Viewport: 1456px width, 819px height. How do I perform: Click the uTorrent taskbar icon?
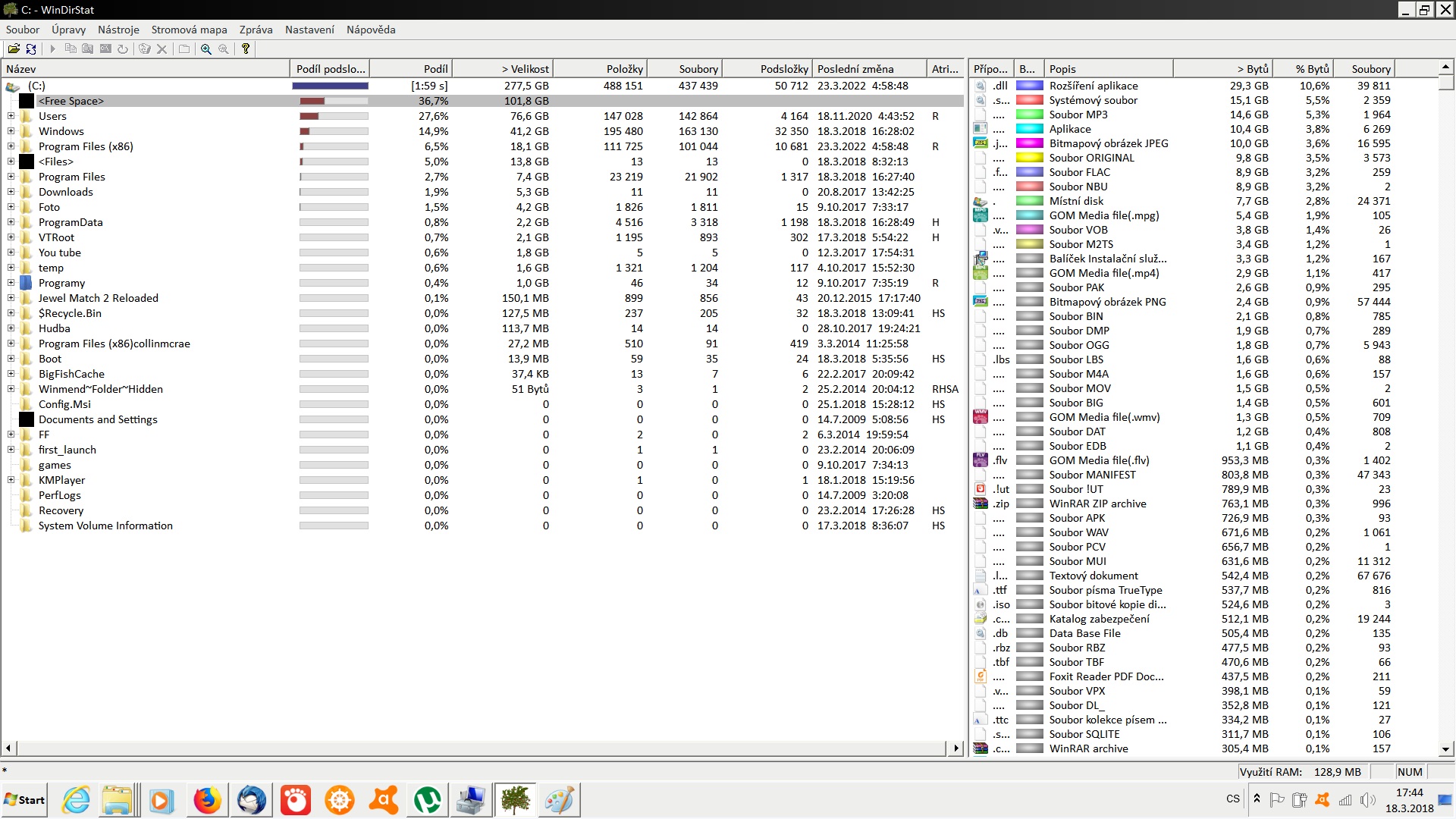427,800
